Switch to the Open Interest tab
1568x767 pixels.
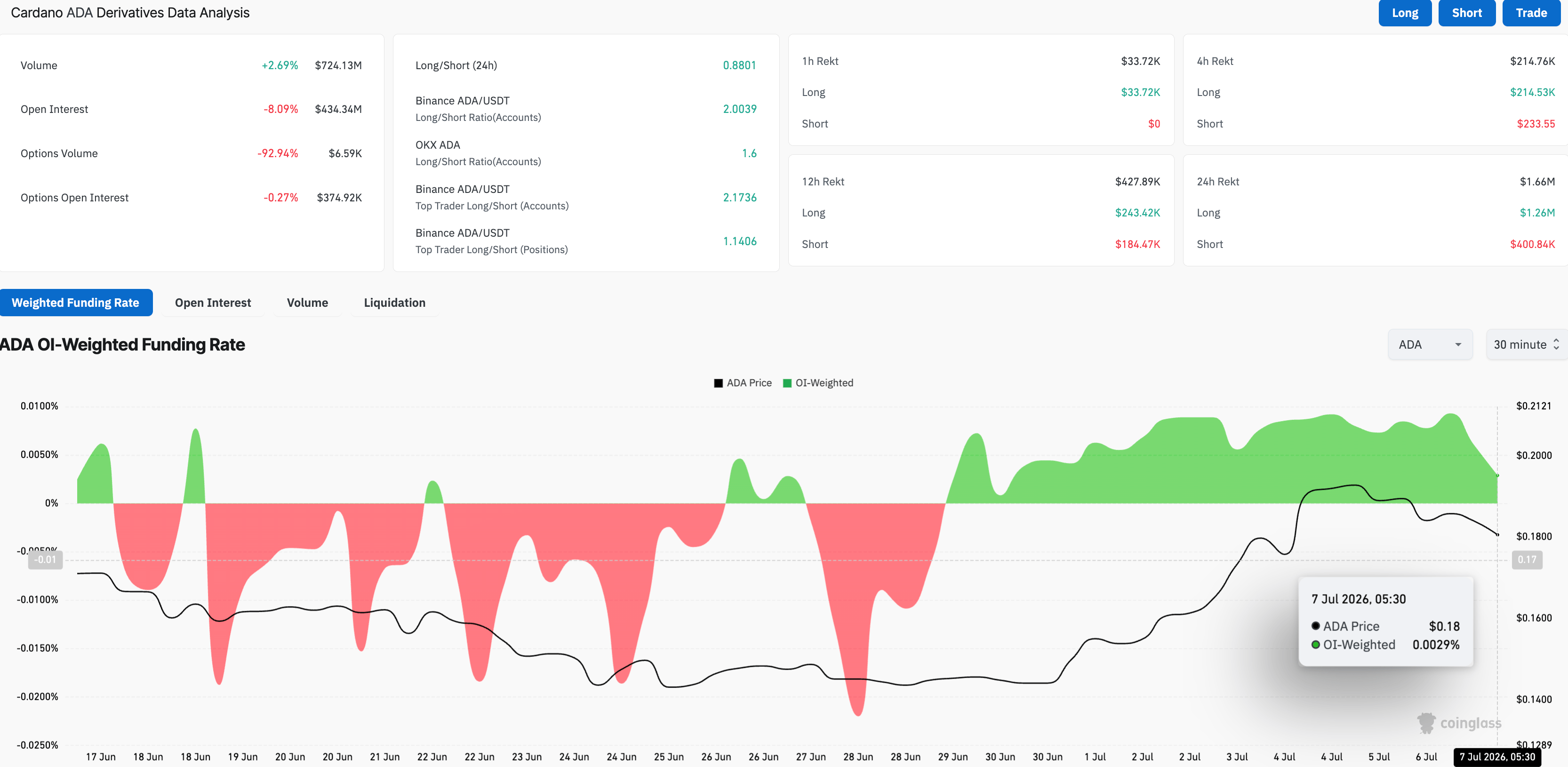click(x=213, y=303)
